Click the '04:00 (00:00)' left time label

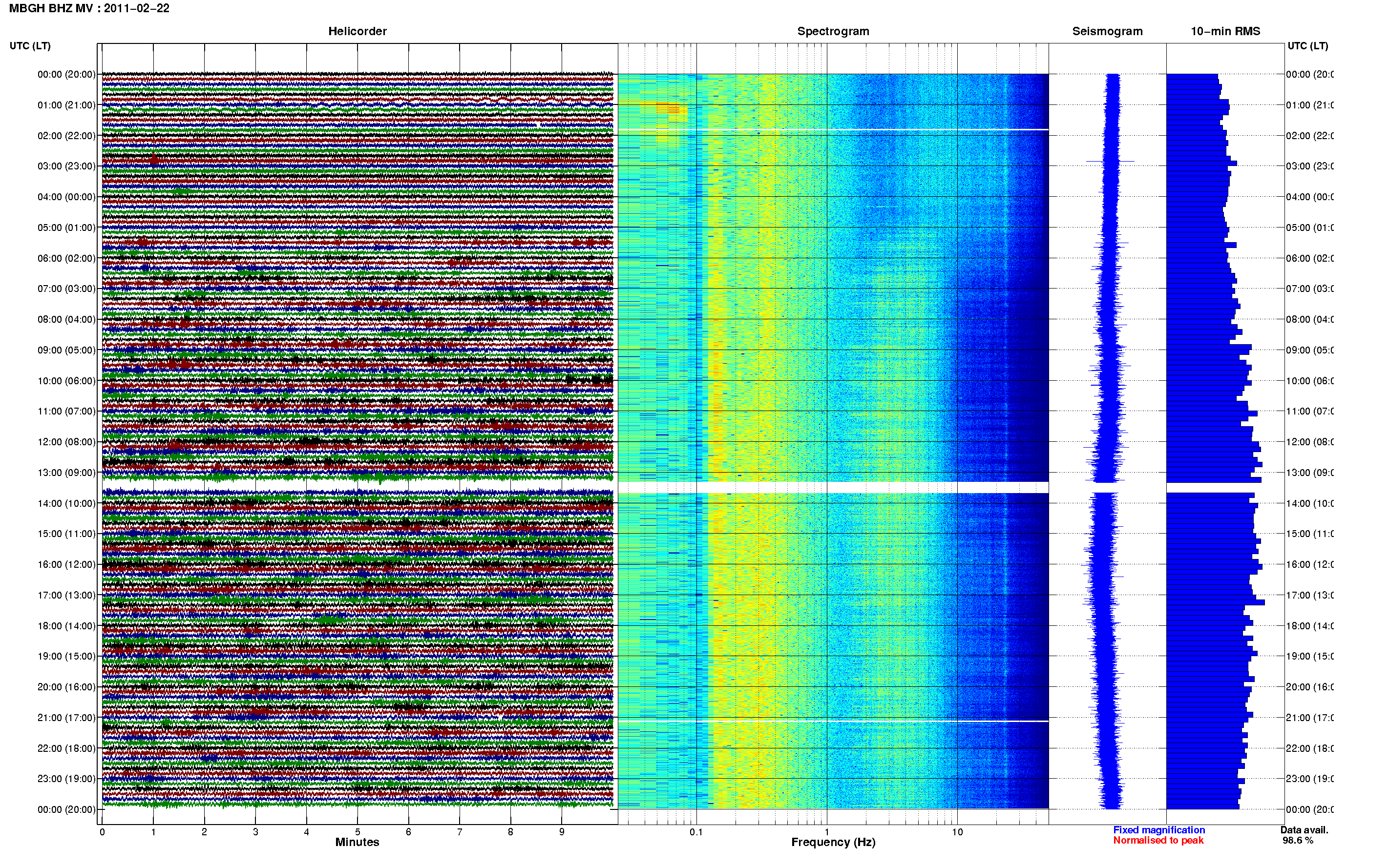66,197
